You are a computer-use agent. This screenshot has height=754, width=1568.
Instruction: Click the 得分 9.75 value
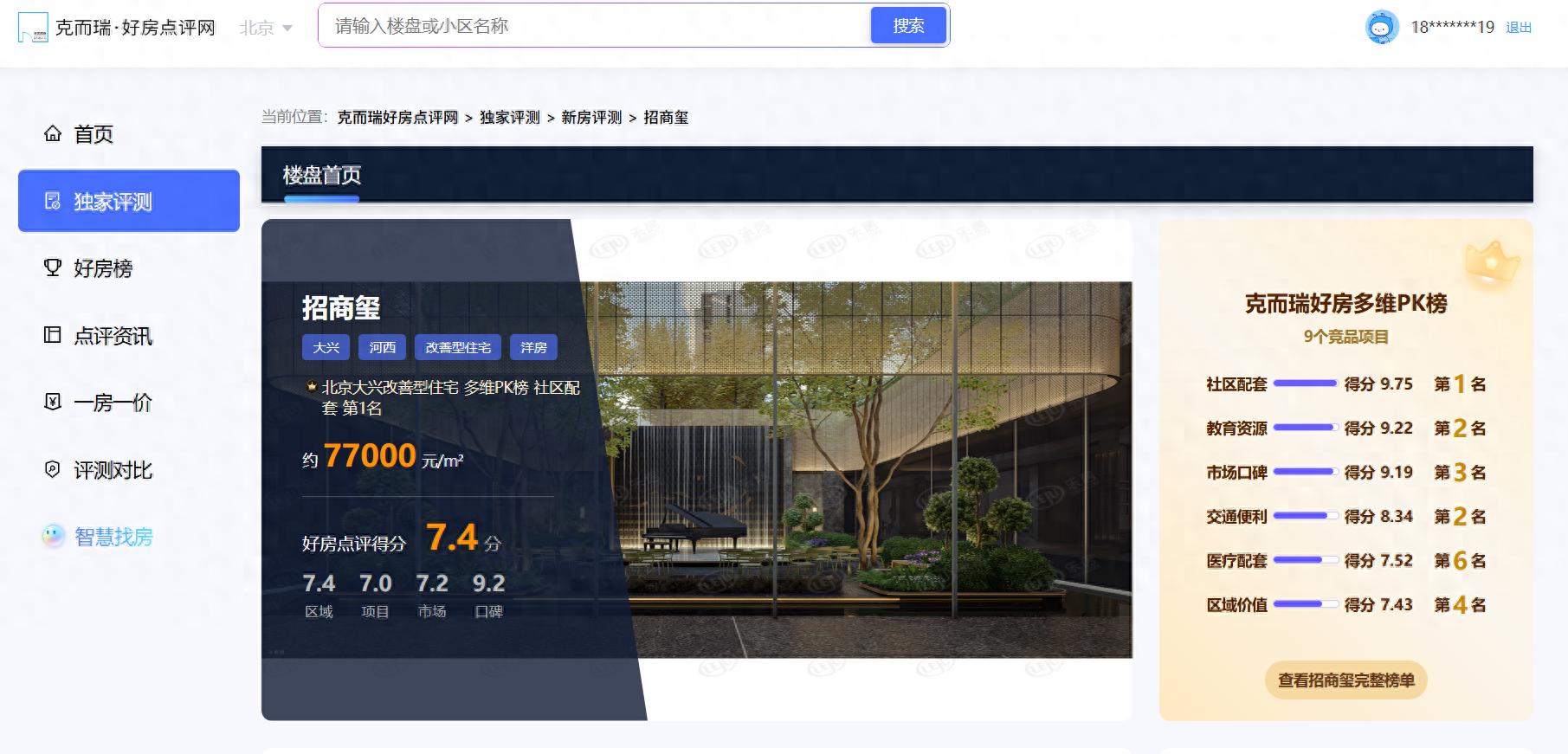[x=1378, y=383]
